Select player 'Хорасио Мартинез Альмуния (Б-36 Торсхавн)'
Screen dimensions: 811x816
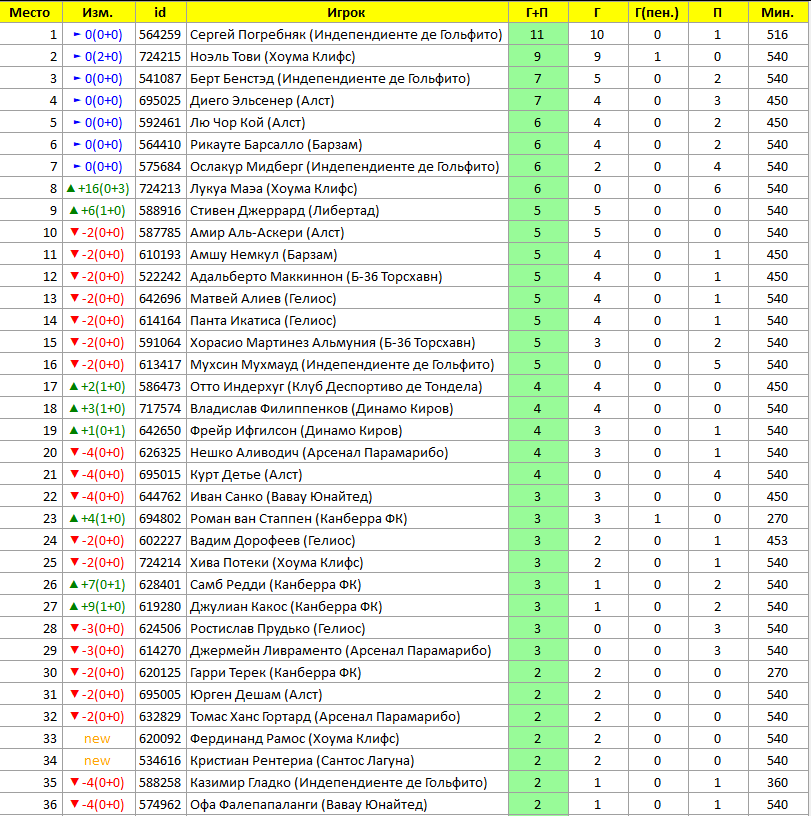[333, 342]
